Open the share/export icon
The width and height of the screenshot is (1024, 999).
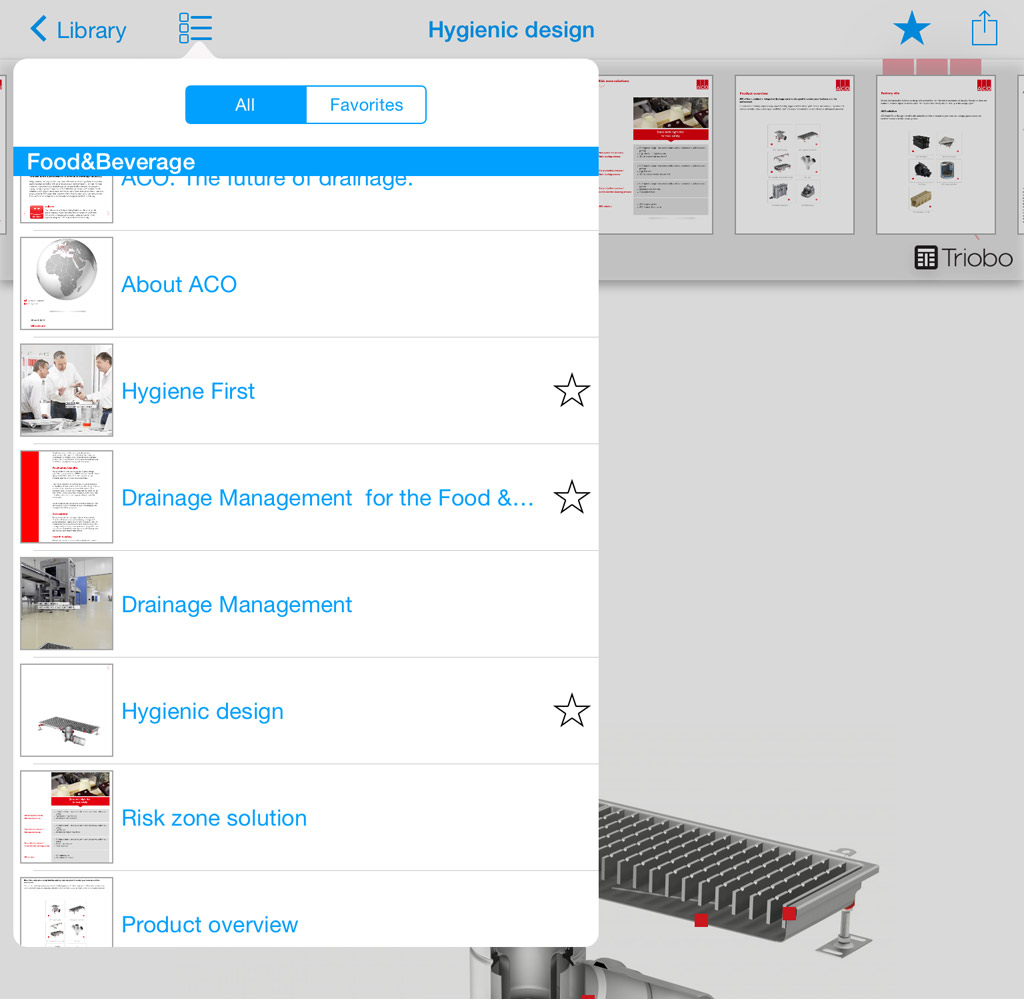[x=984, y=29]
